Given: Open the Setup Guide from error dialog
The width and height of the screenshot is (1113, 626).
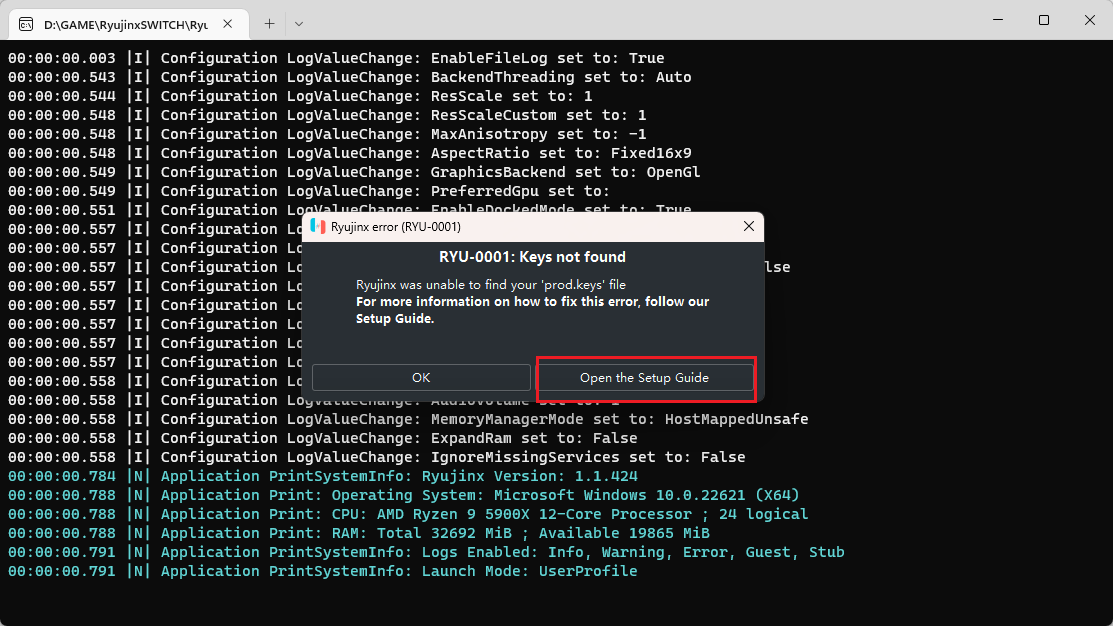Looking at the screenshot, I should pyautogui.click(x=645, y=378).
